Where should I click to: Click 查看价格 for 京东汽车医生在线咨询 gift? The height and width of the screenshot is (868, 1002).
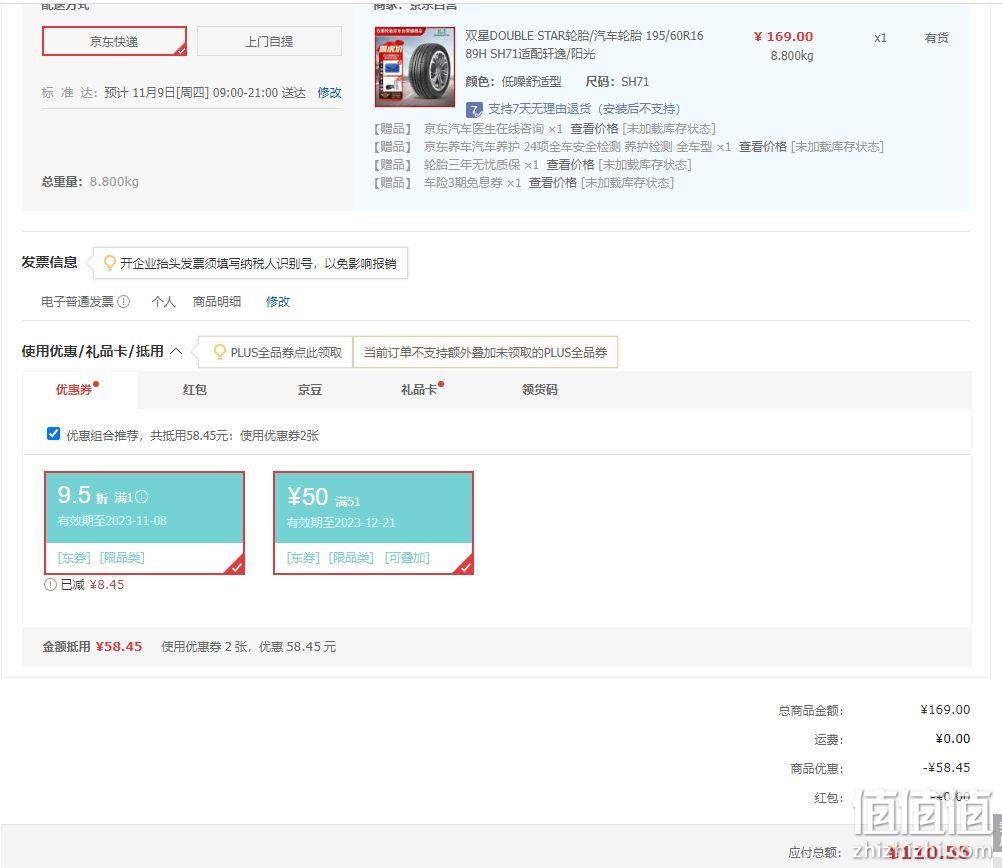(x=594, y=128)
